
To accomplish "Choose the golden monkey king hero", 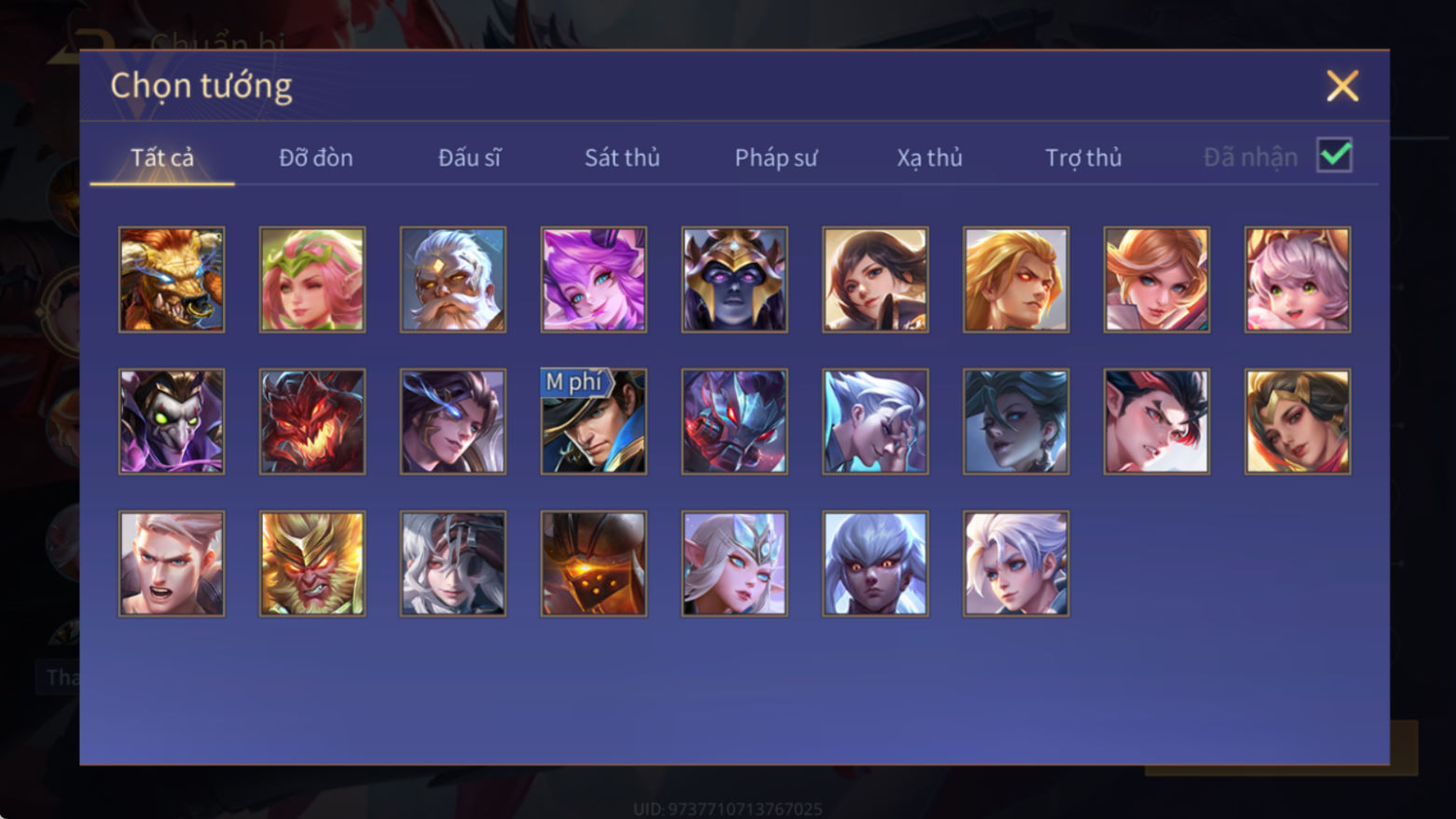I will click(x=312, y=563).
